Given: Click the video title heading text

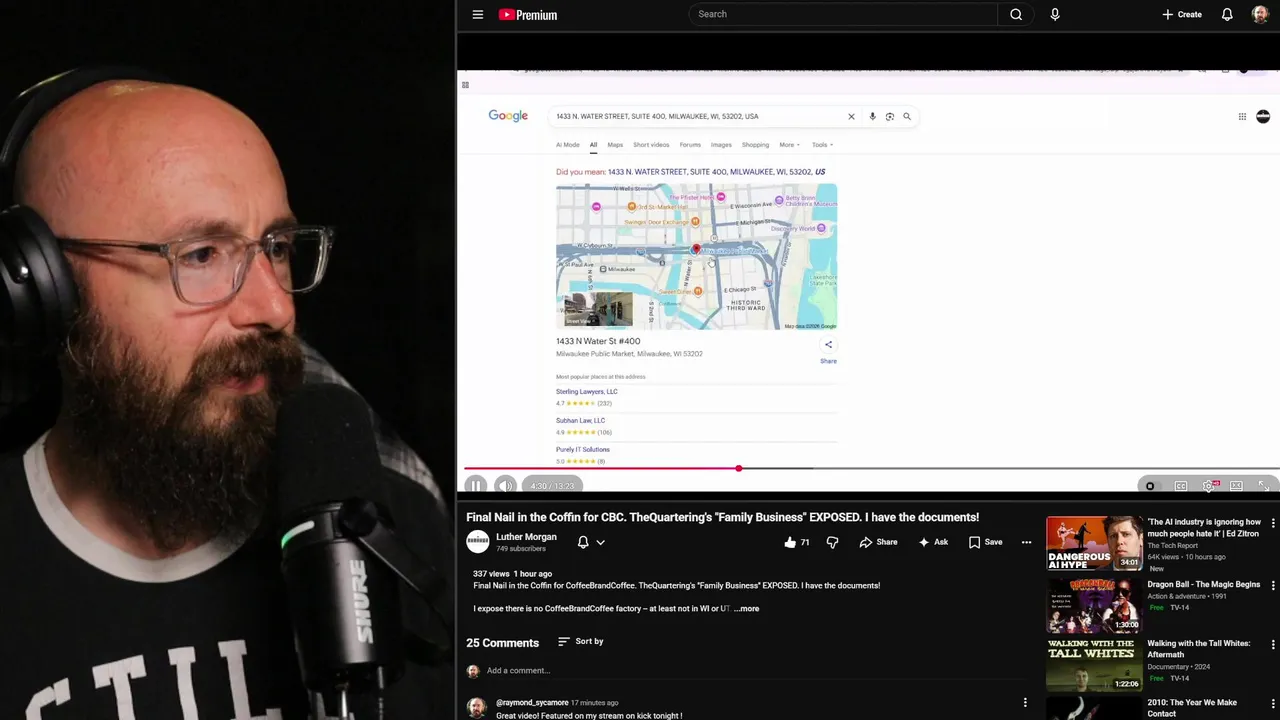Looking at the screenshot, I should pos(722,517).
